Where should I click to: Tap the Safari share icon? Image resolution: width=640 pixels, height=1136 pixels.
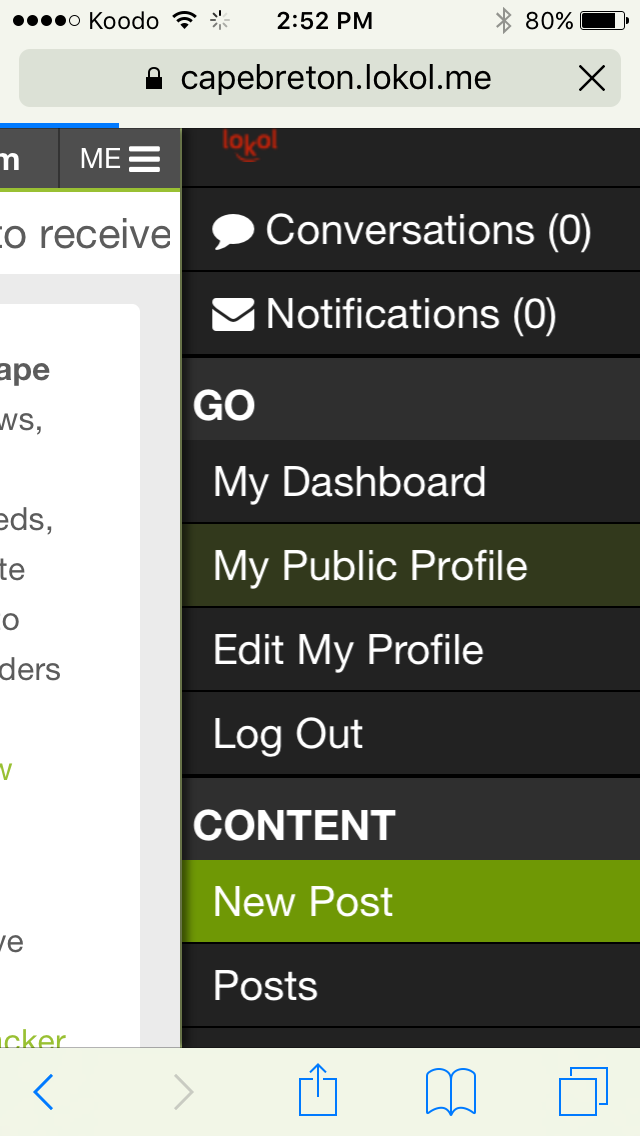[x=318, y=1089]
